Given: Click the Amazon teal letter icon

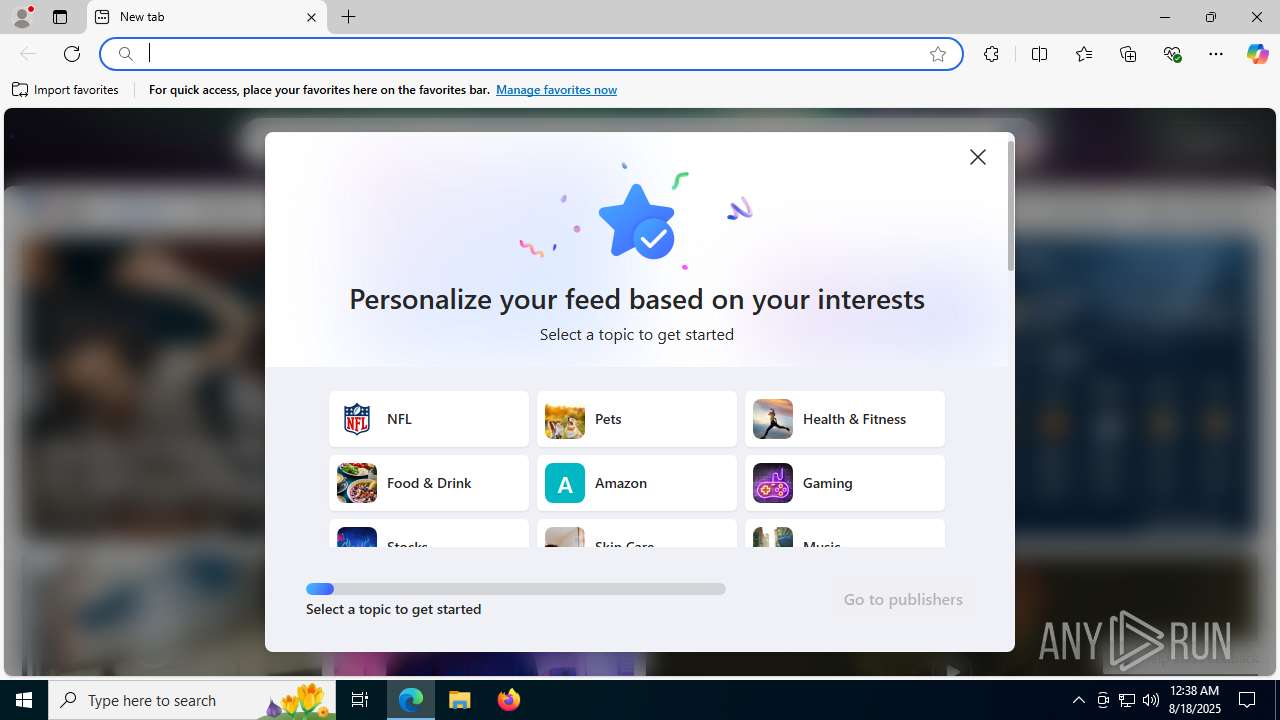Looking at the screenshot, I should pos(565,483).
